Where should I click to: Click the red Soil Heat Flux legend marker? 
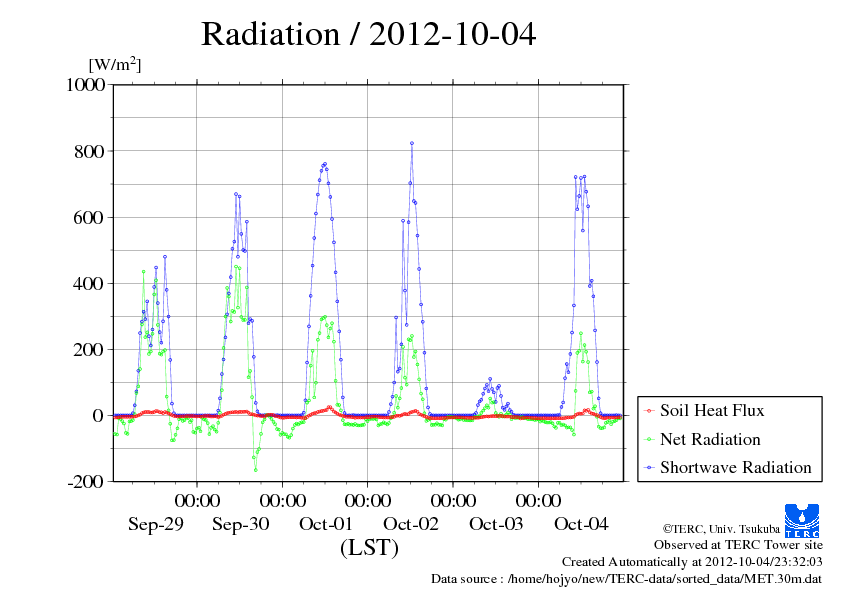coord(649,411)
